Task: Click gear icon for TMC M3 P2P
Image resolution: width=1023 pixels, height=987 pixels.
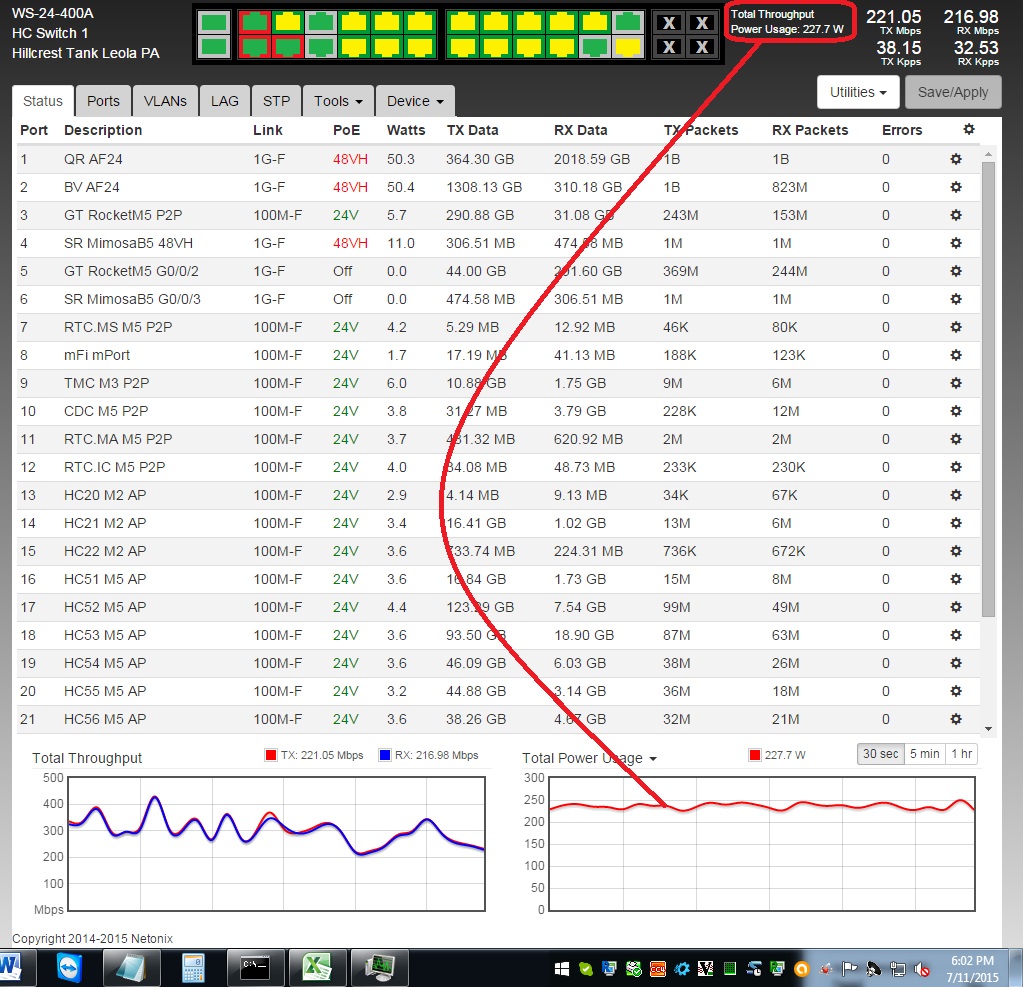Action: pos(956,384)
